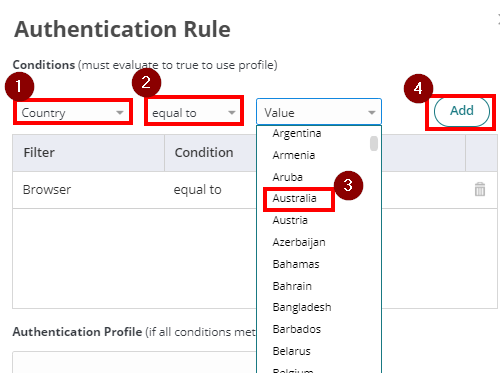
Task: Pick Barbados as the country value
Action: (x=297, y=329)
